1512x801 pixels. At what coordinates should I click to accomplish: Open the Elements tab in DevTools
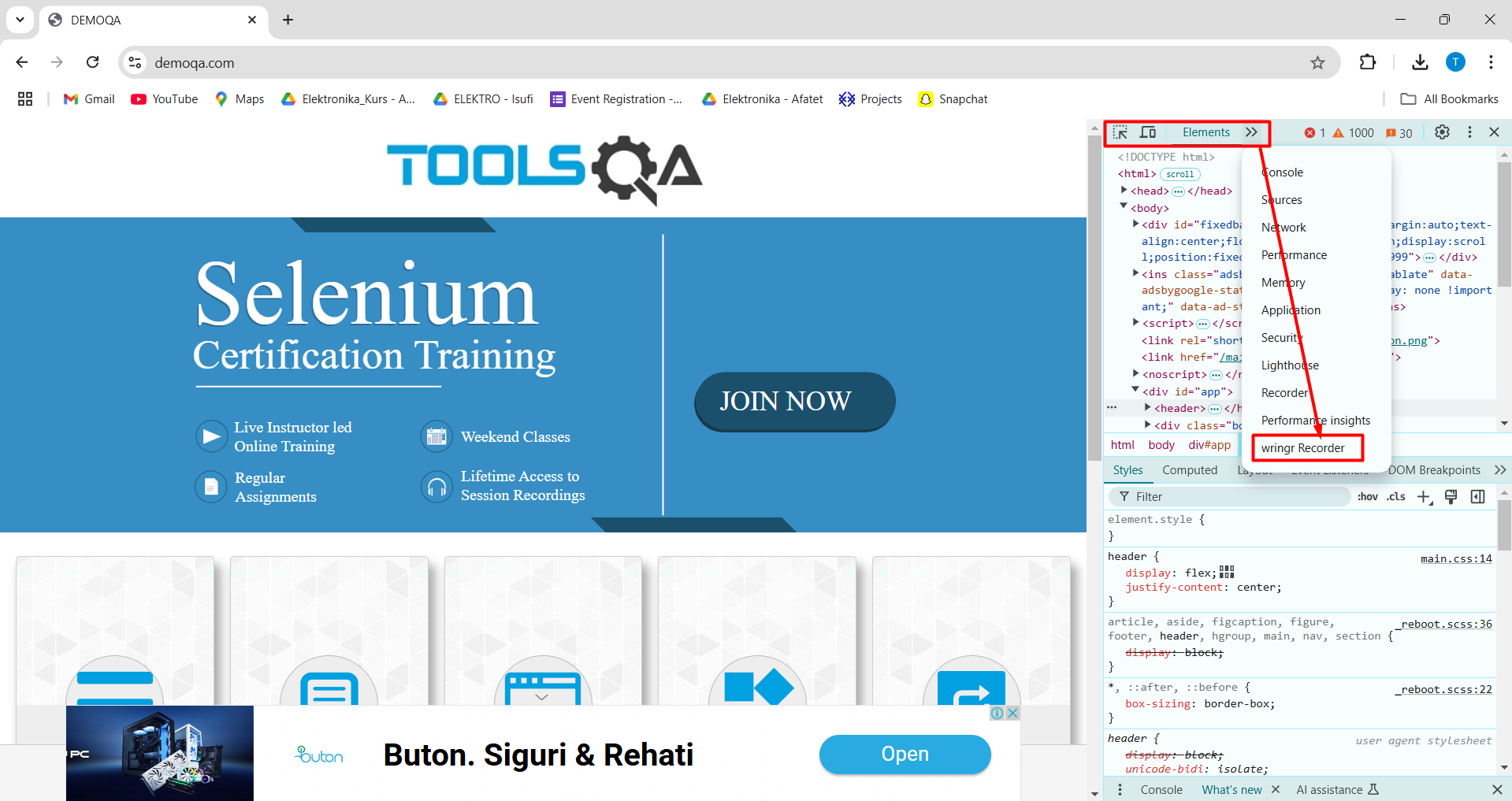pos(1206,132)
